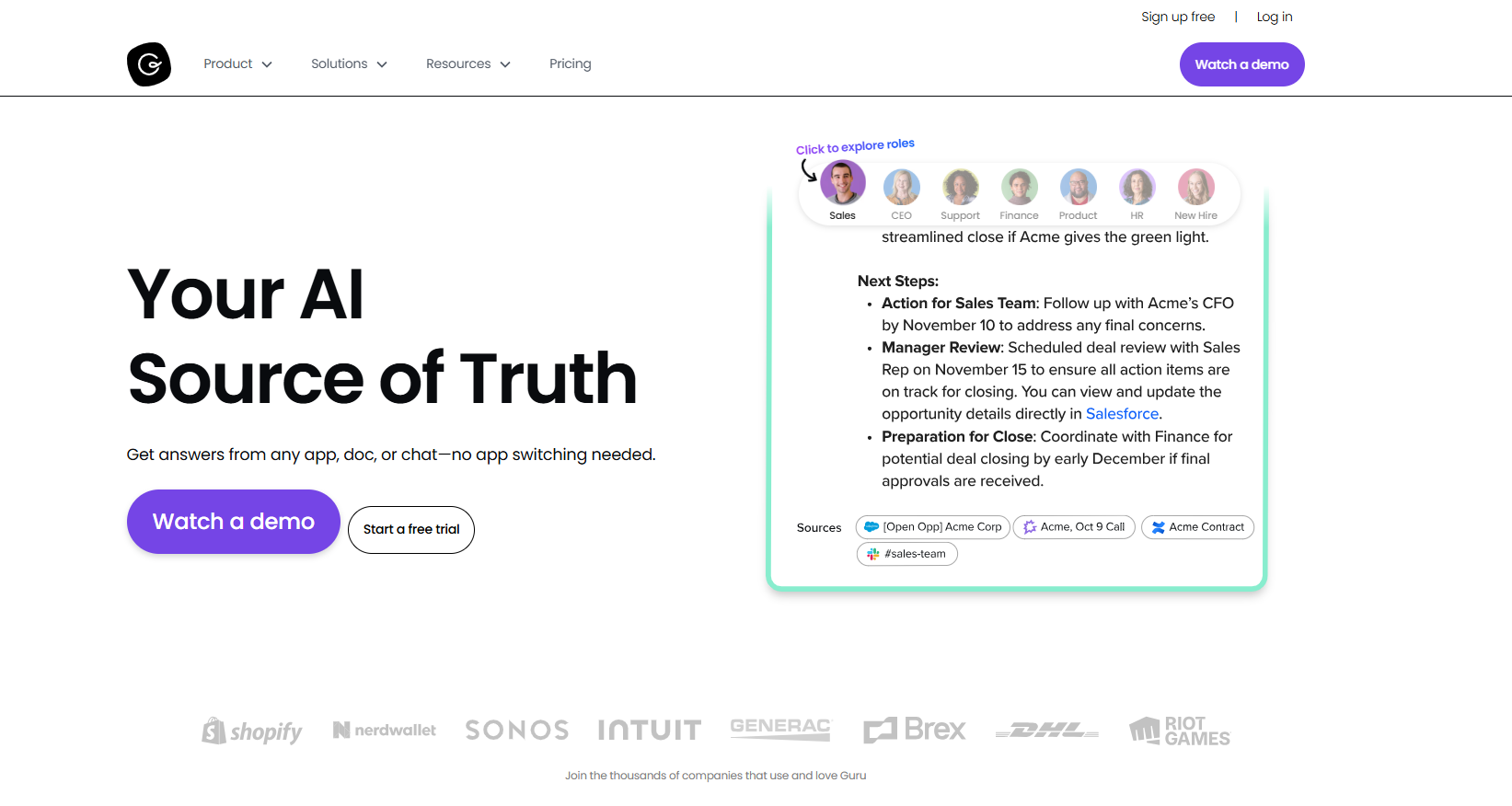The height and width of the screenshot is (806, 1512).
Task: Select the Sales role avatar
Action: (x=842, y=184)
